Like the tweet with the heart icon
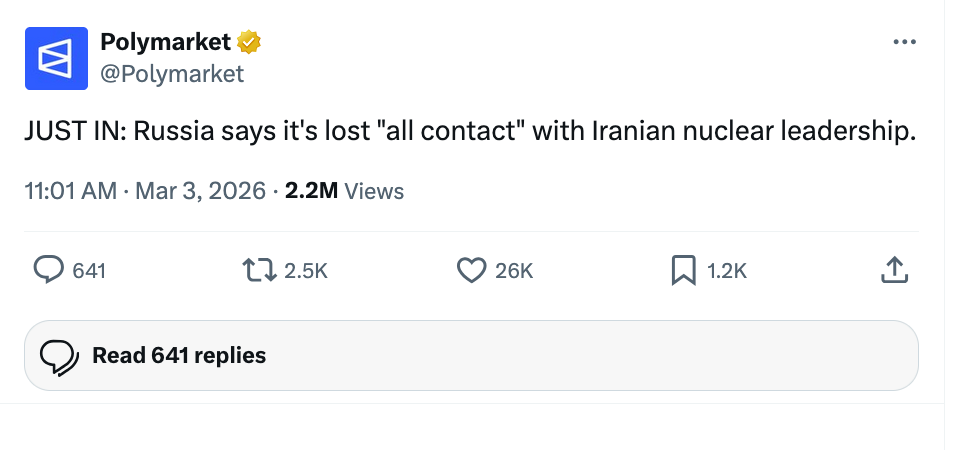 point(470,269)
